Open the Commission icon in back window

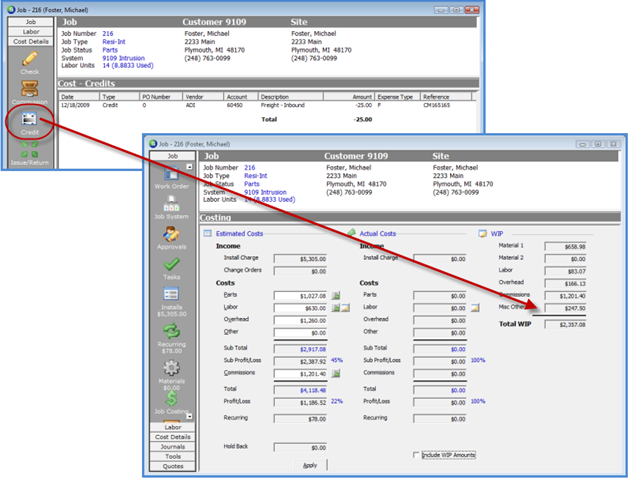pyautogui.click(x=30, y=89)
